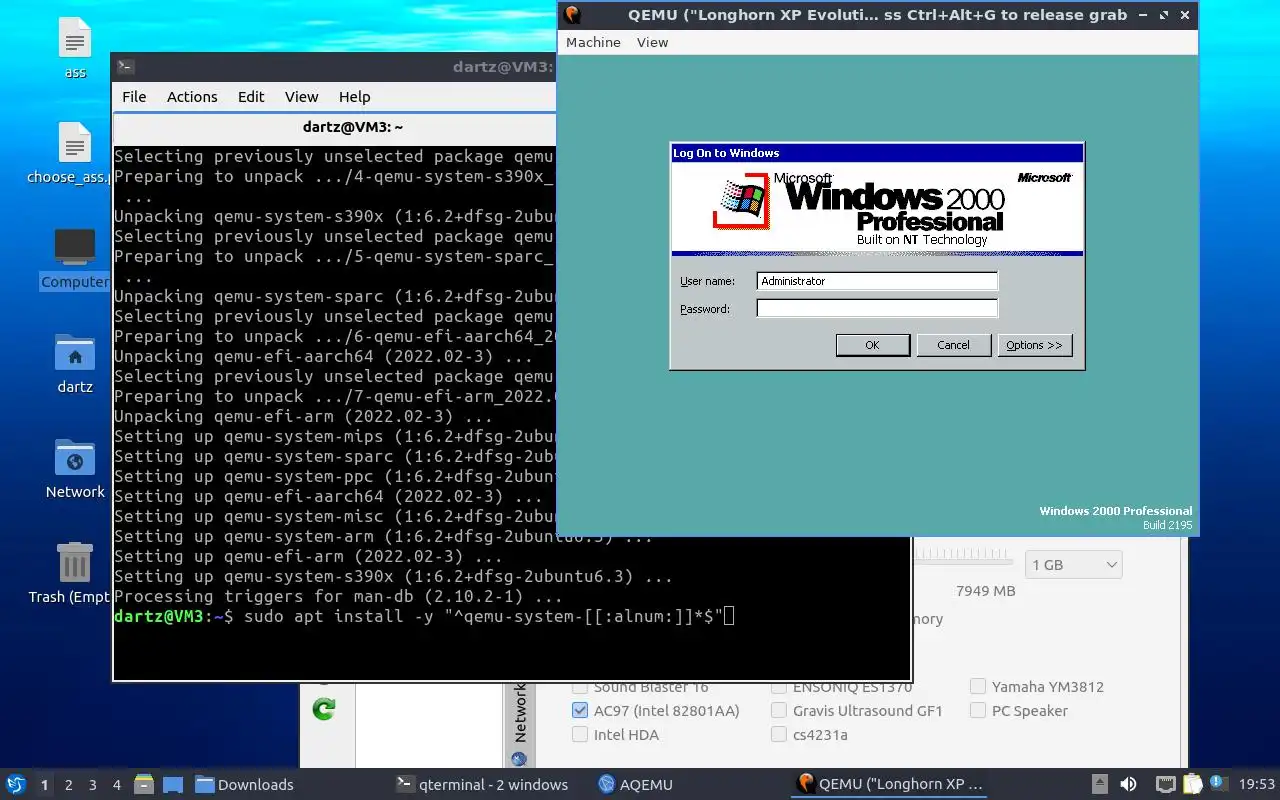Image resolution: width=1280 pixels, height=800 pixels.
Task: Open the clipboard tray icon
Action: 1192,784
